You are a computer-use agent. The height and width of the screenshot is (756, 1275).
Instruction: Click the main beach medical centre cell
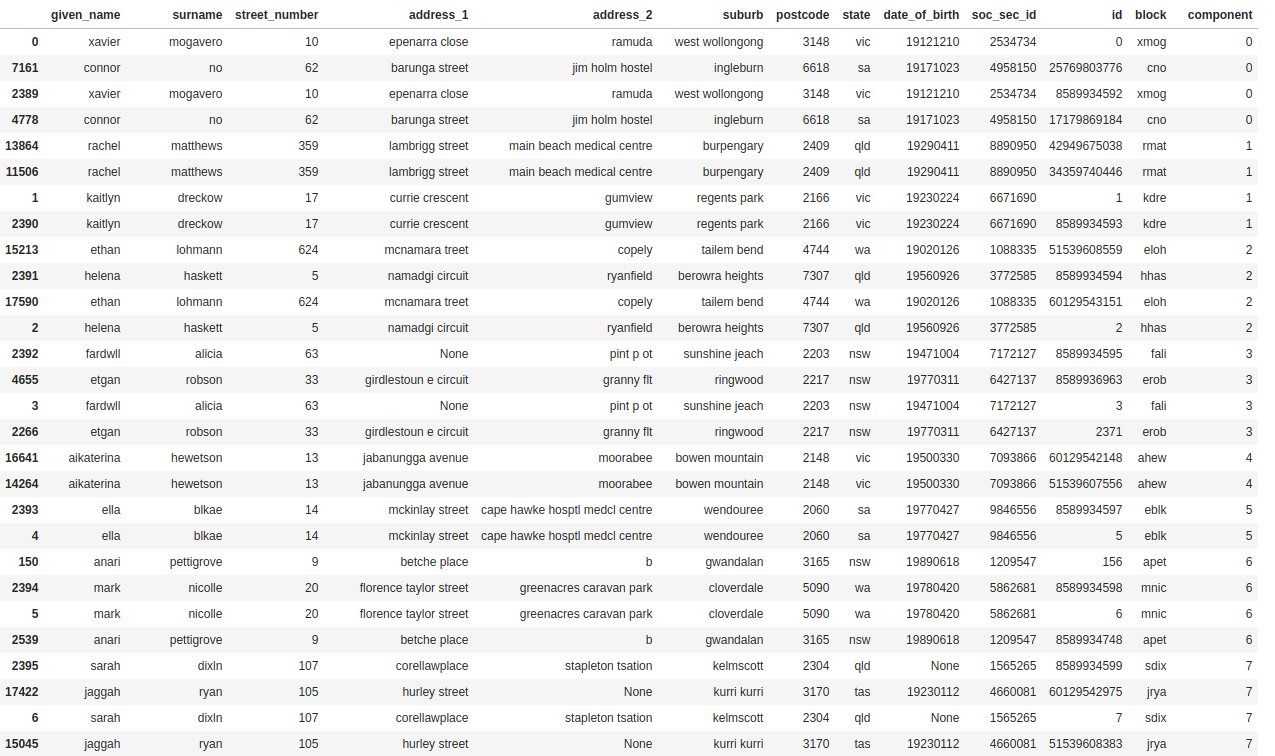[581, 145]
